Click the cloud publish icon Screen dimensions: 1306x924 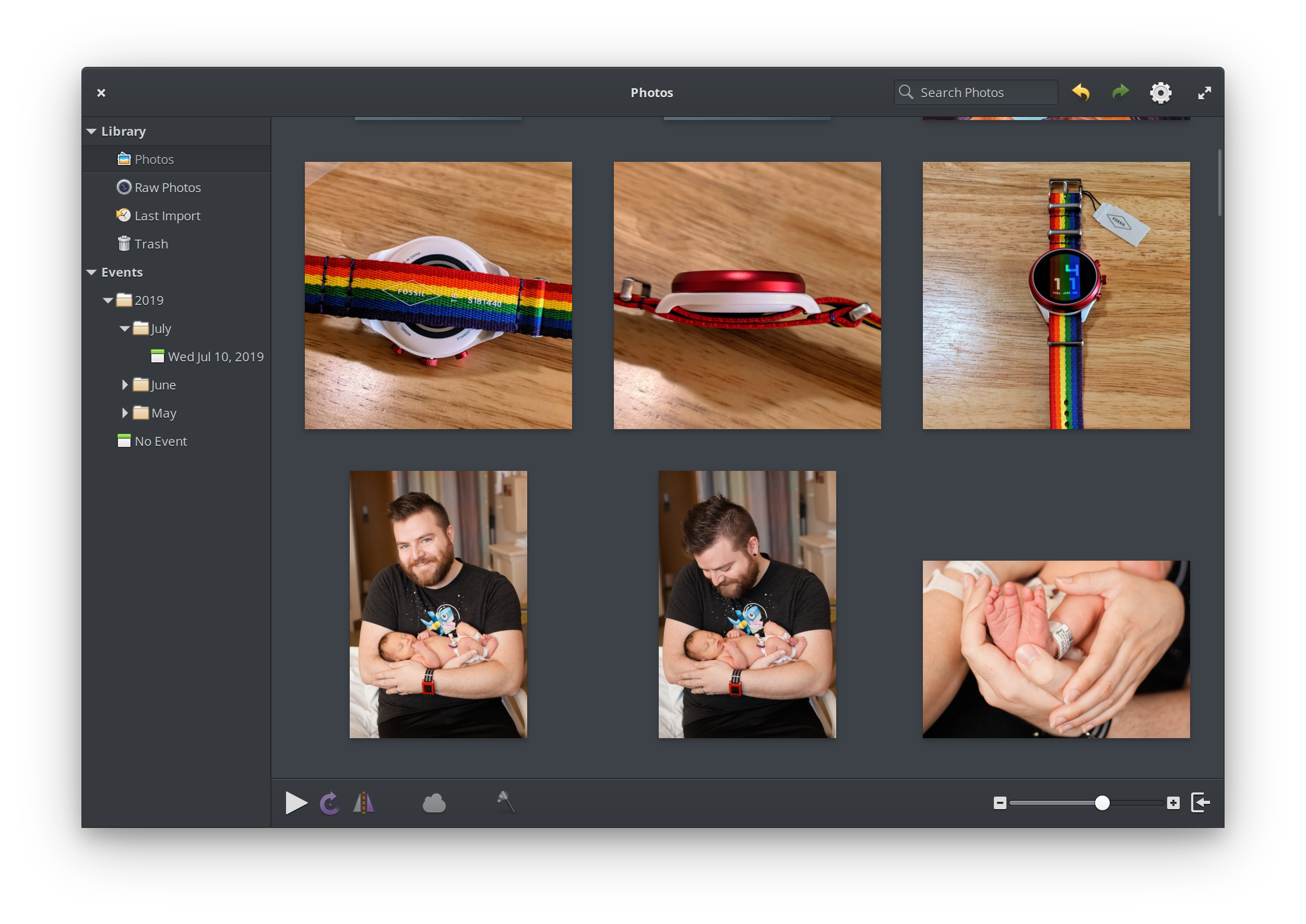coord(434,803)
